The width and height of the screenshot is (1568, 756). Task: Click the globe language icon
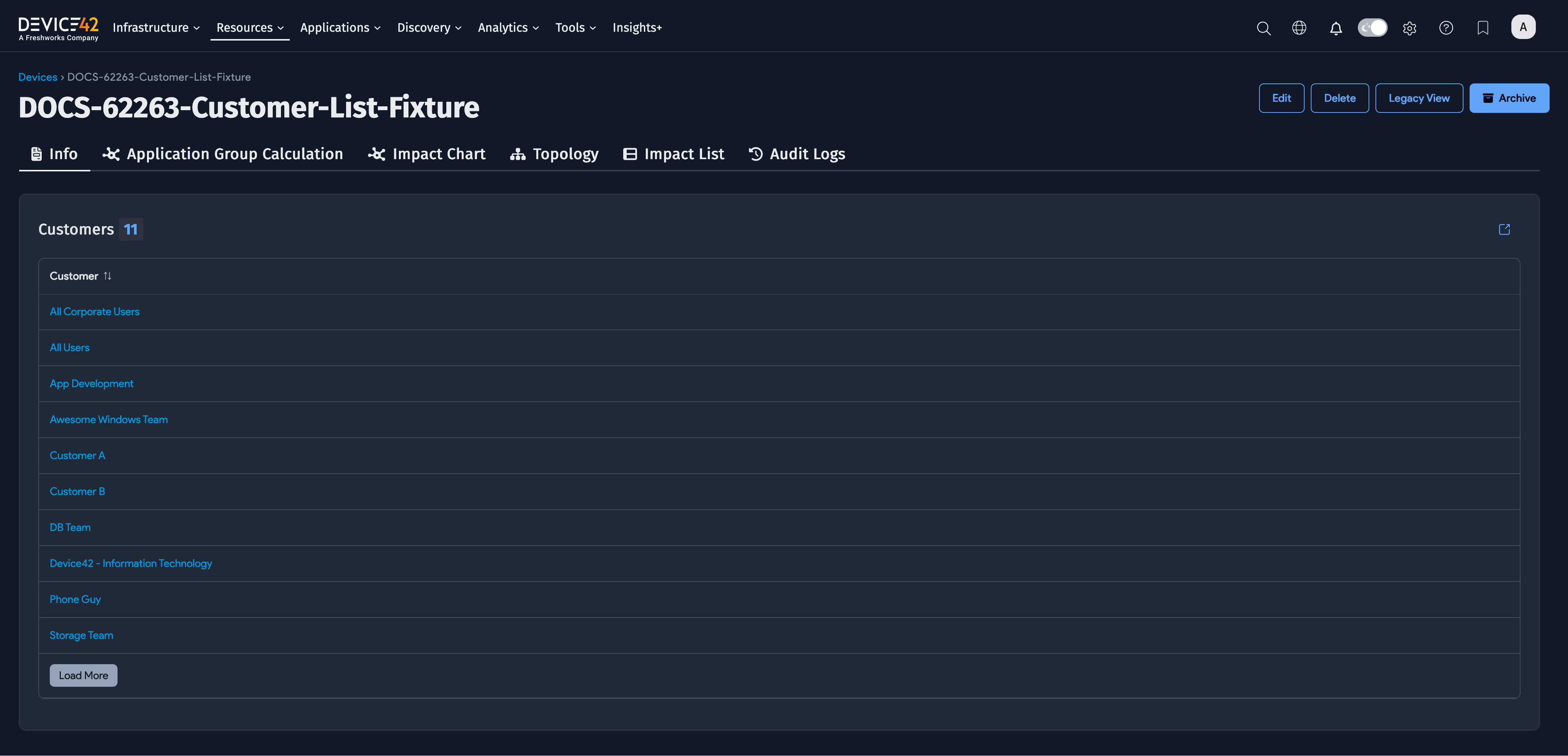click(x=1299, y=28)
